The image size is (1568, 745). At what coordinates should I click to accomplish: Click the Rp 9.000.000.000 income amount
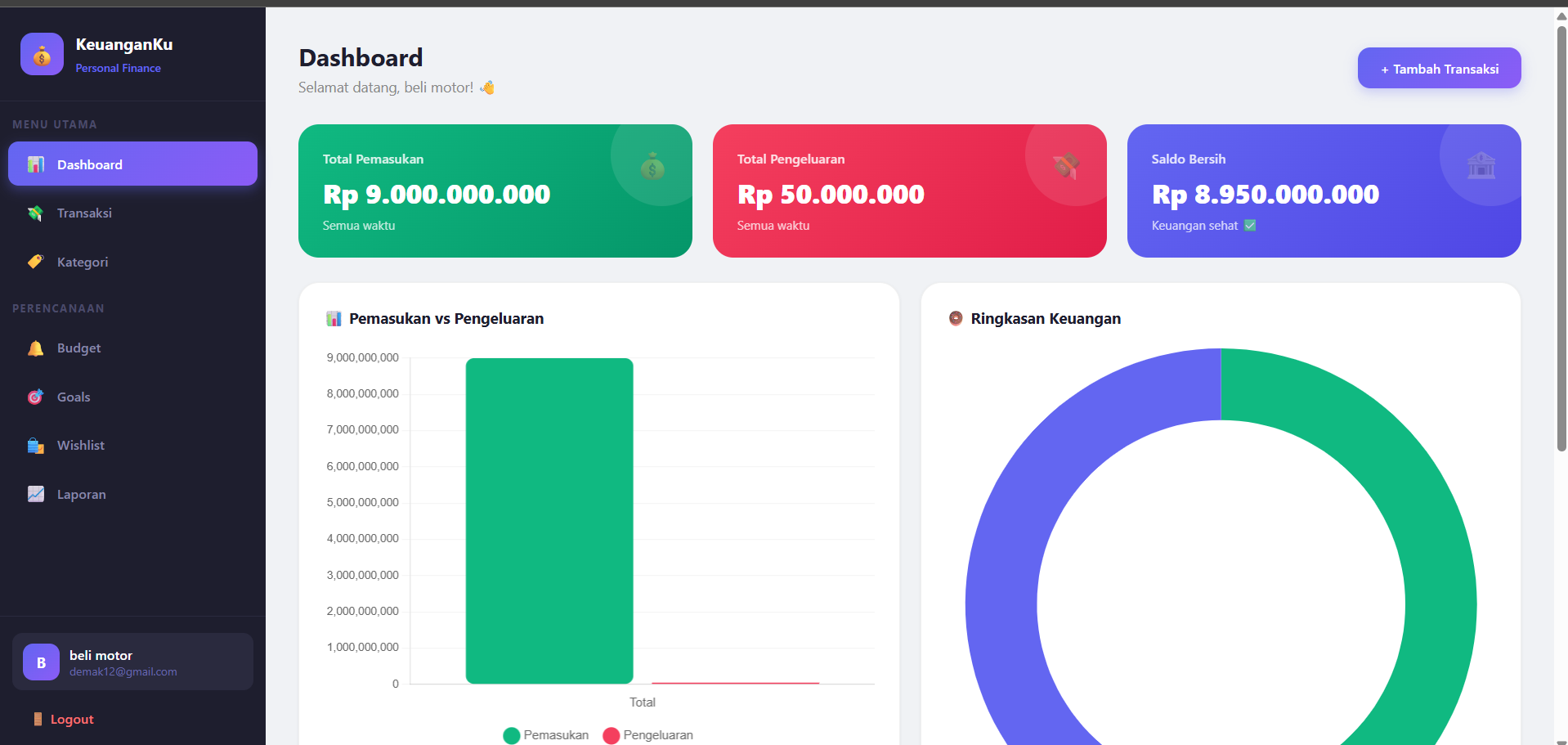coord(437,195)
